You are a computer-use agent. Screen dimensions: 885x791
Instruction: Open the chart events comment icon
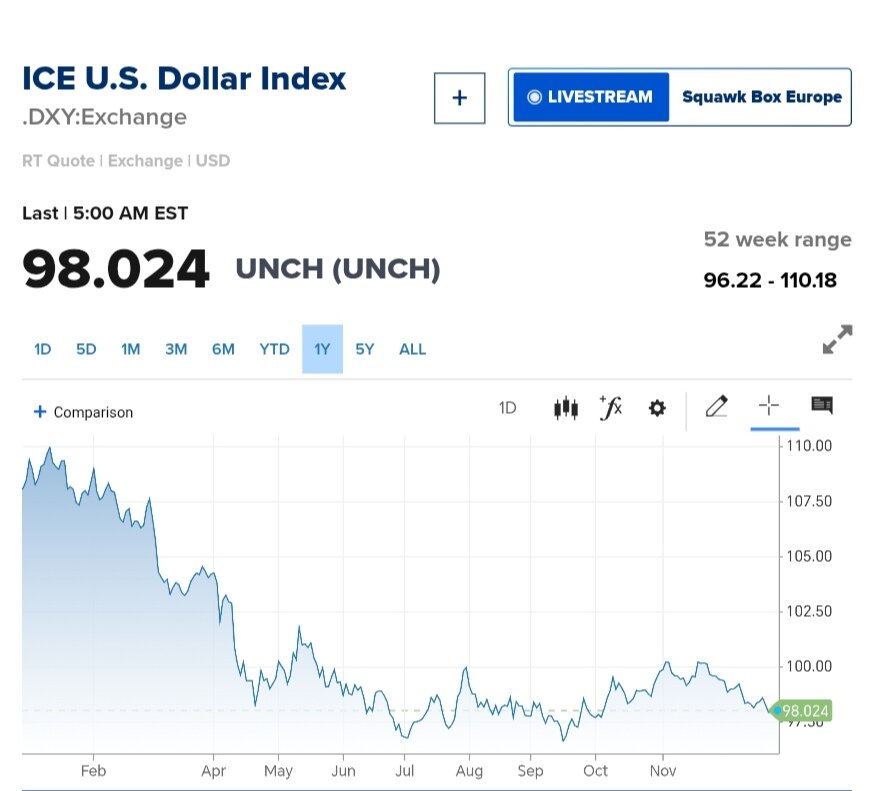pos(822,405)
